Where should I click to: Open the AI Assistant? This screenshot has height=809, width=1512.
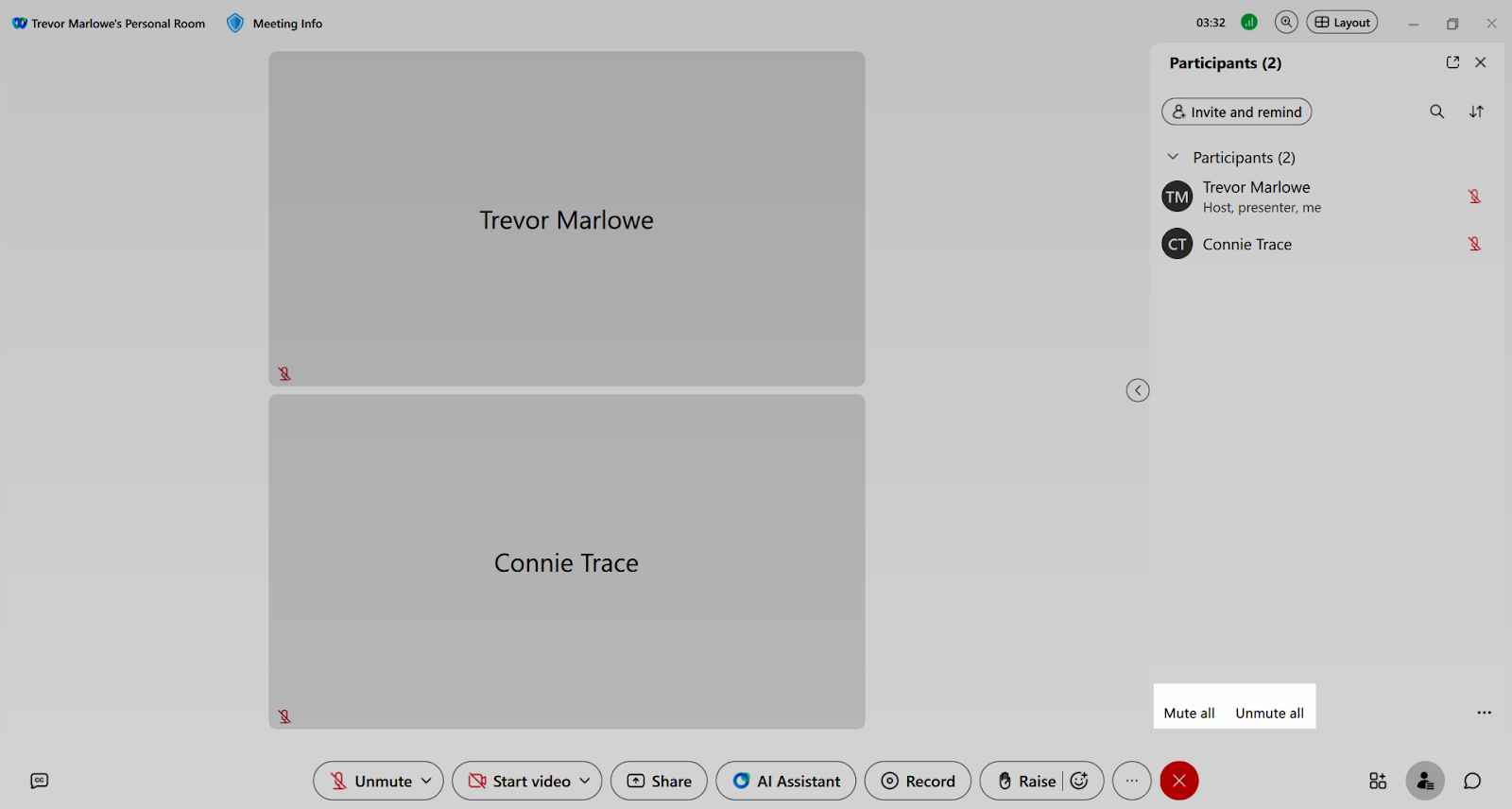[786, 781]
